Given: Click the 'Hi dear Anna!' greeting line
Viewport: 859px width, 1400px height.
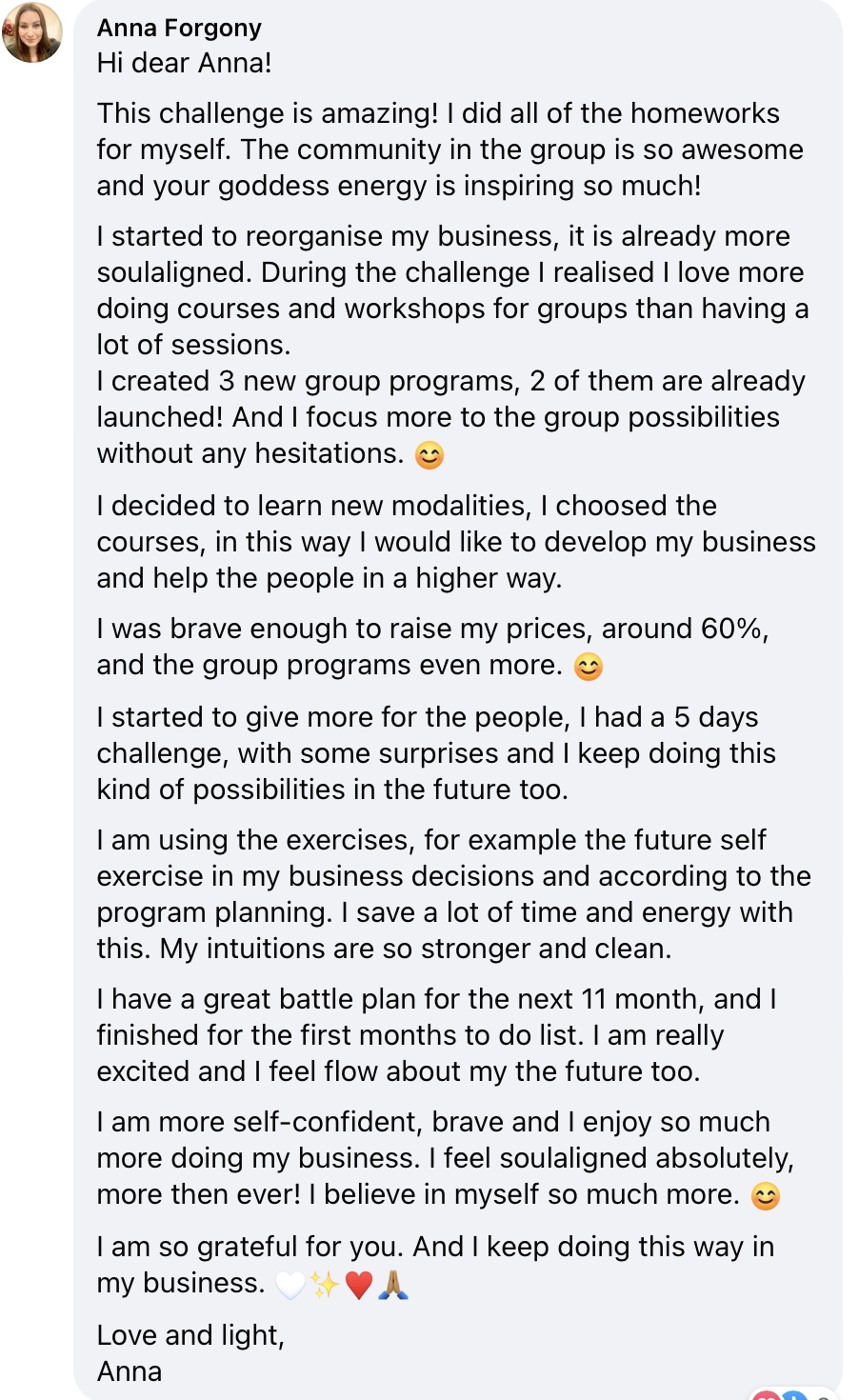Looking at the screenshot, I should tap(185, 63).
